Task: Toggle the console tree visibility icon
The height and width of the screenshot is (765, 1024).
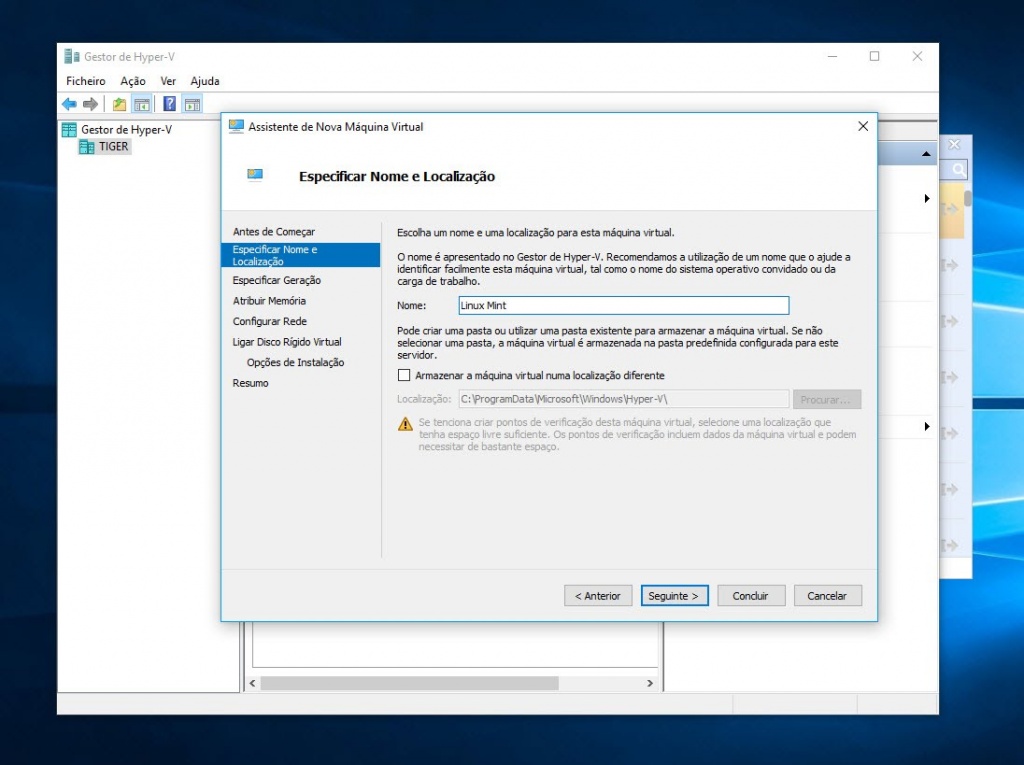Action: pos(140,104)
